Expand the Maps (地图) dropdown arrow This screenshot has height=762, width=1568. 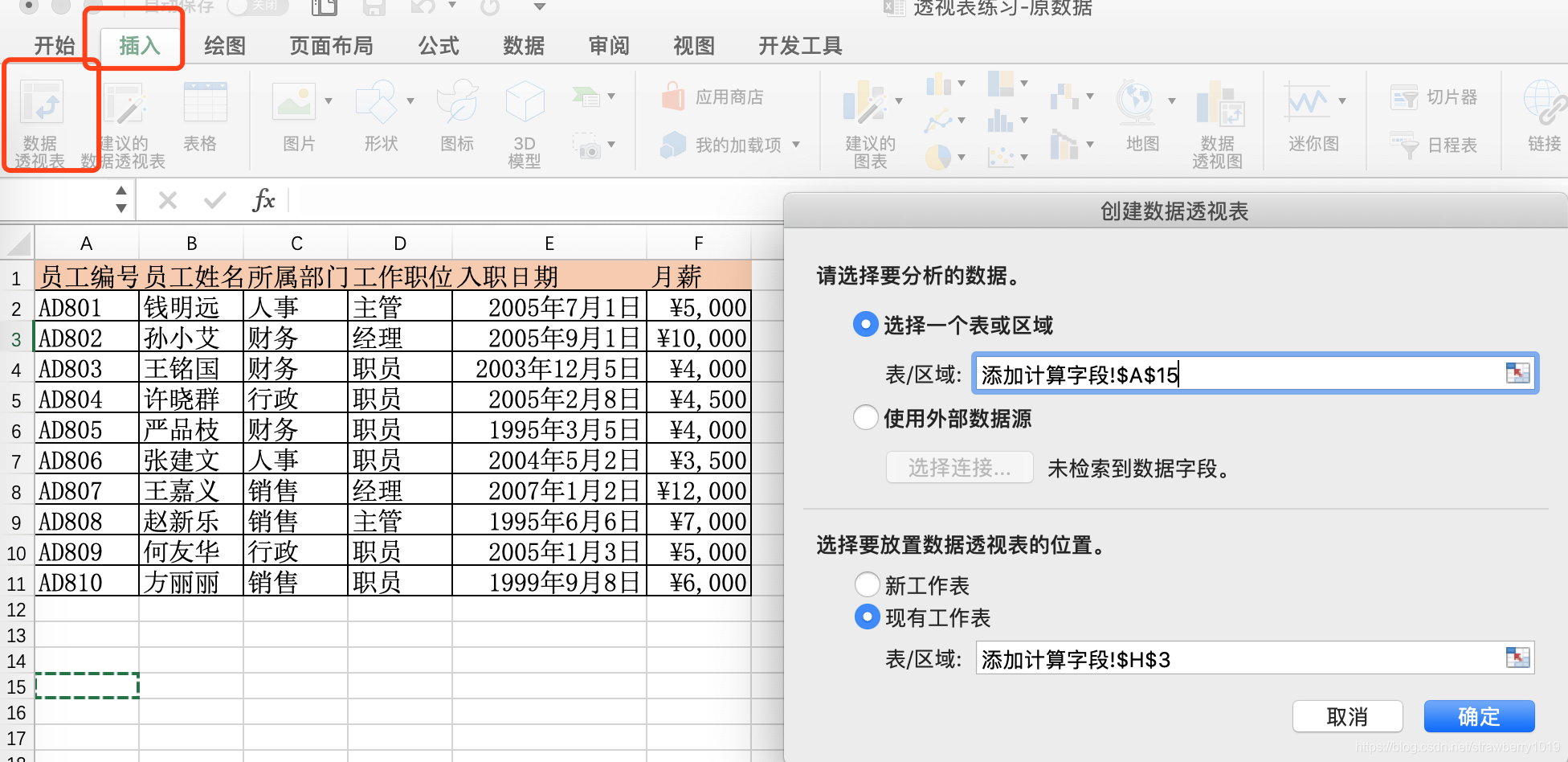[x=1172, y=101]
